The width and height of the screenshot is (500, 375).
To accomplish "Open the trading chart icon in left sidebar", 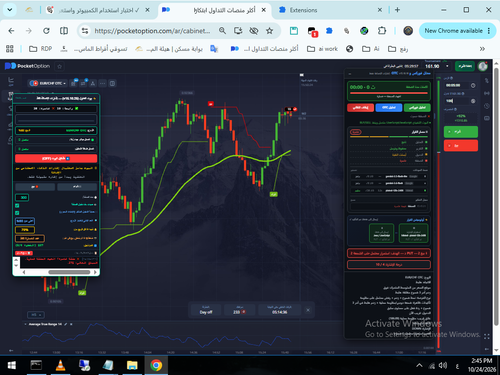I will pos(11,80).
